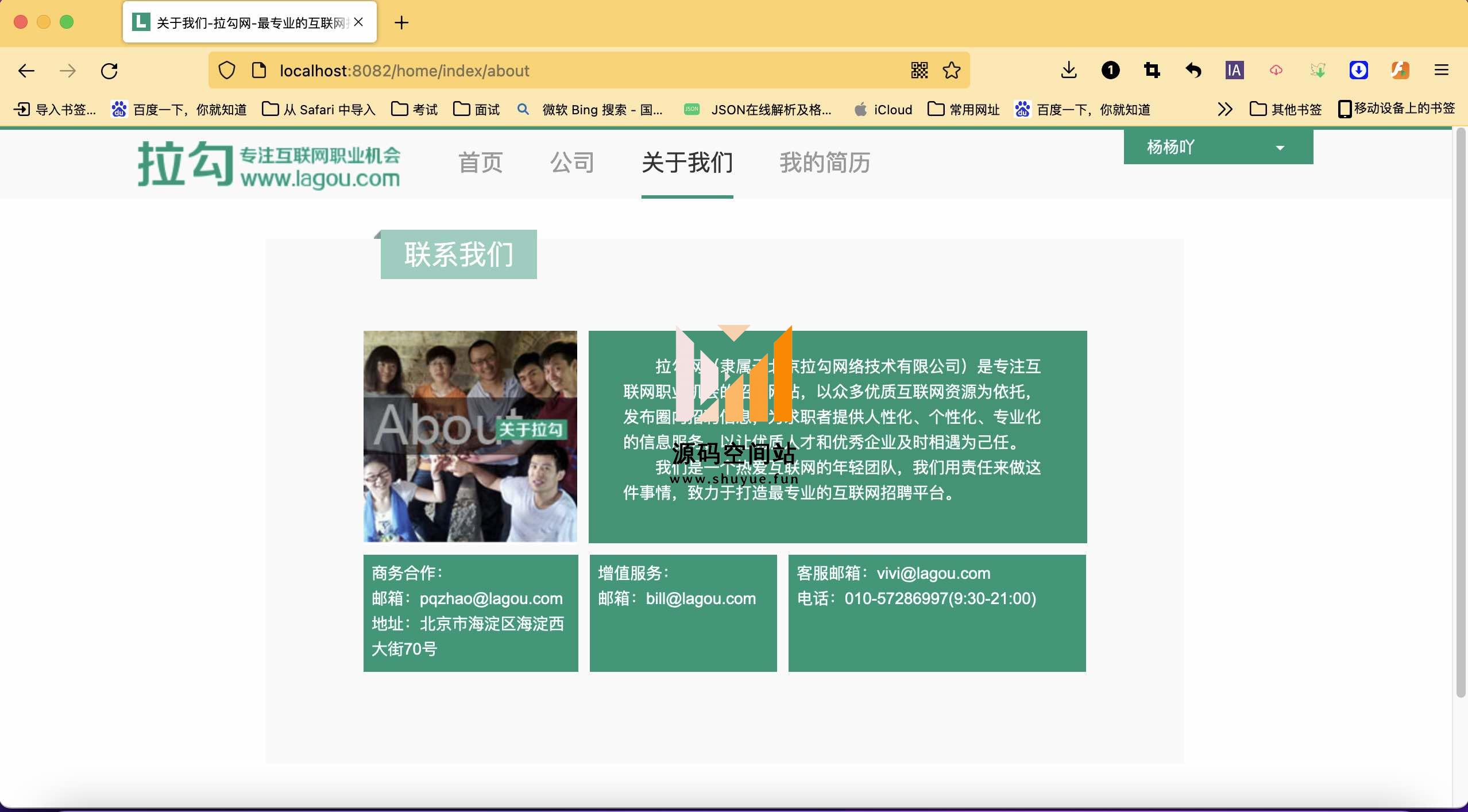The image size is (1468, 812).
Task: Bookmark this page with the star icon
Action: 952,71
